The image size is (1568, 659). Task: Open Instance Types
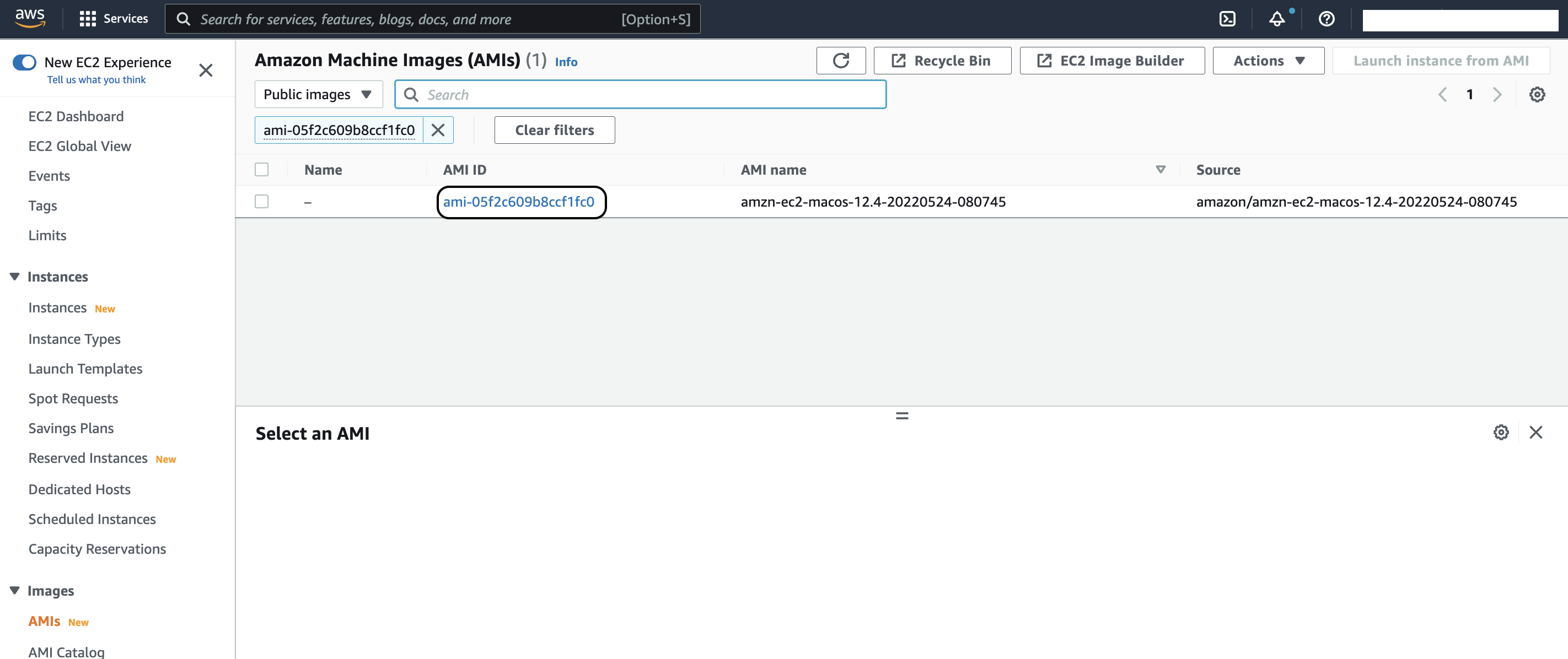tap(74, 338)
